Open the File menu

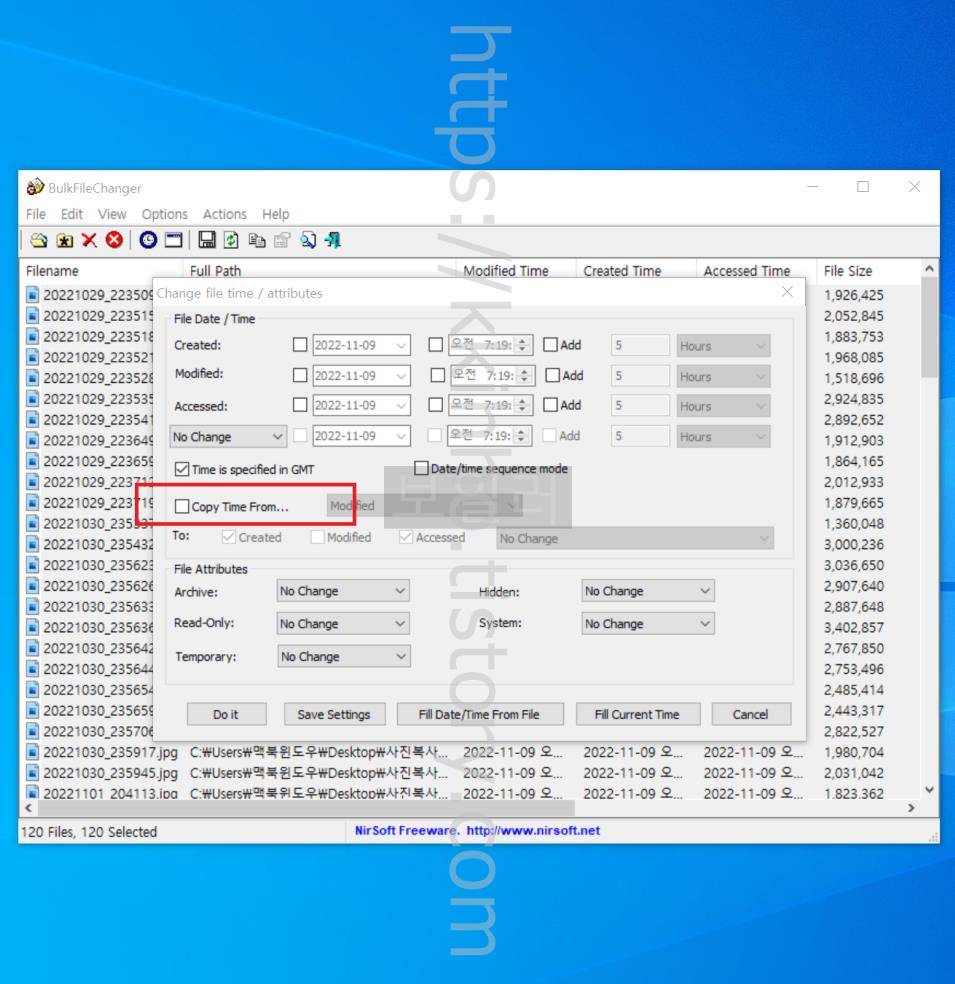36,214
